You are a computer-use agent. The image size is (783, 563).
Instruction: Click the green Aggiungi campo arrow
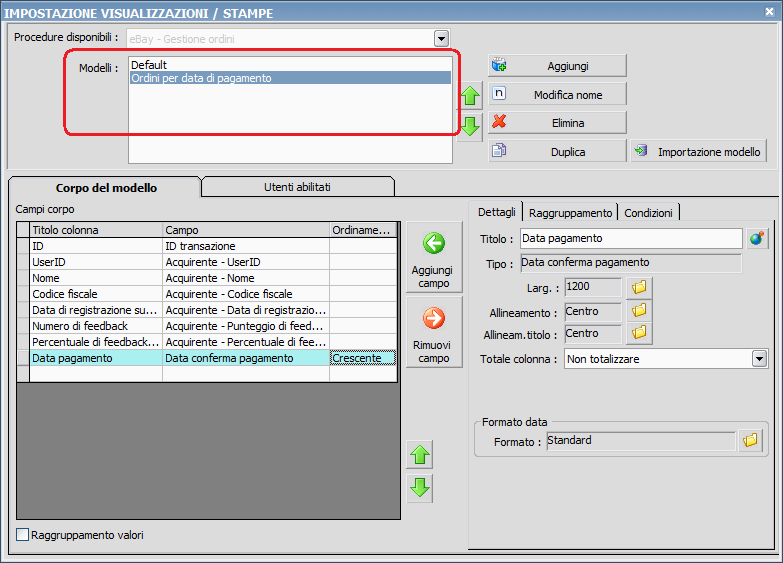pos(434,257)
